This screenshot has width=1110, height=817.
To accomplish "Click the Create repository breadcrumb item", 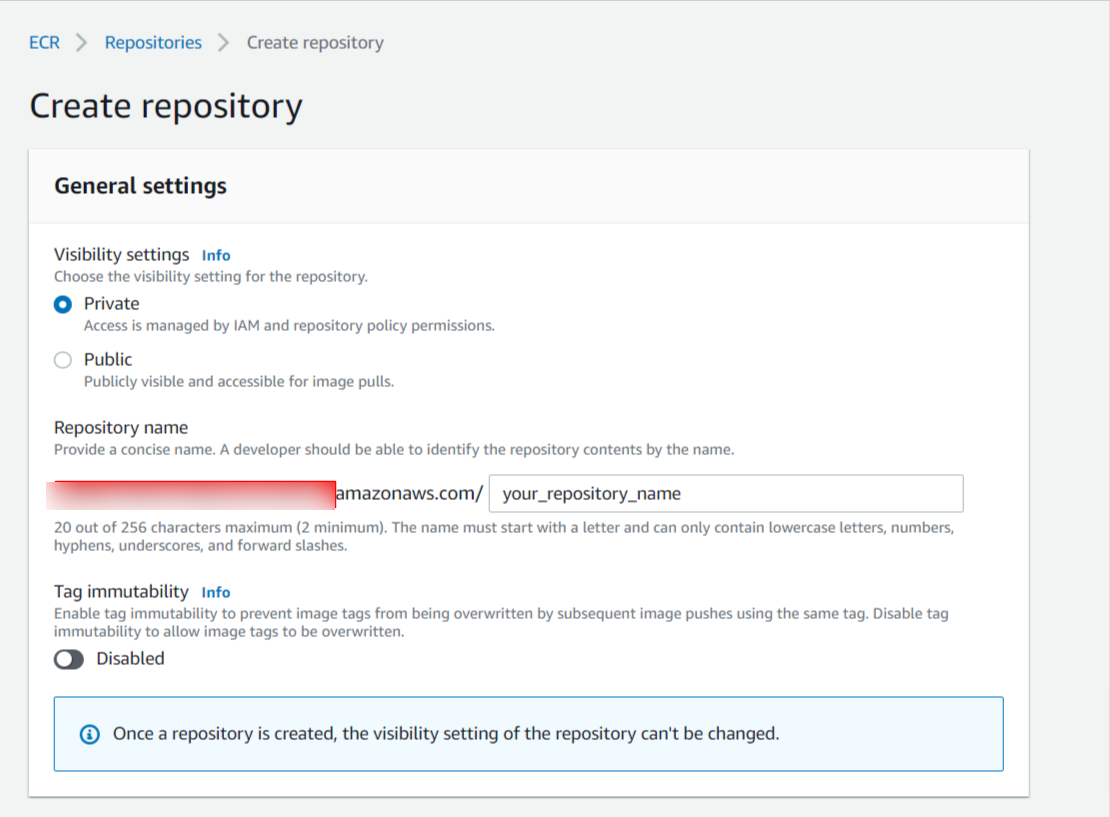I will tap(315, 42).
